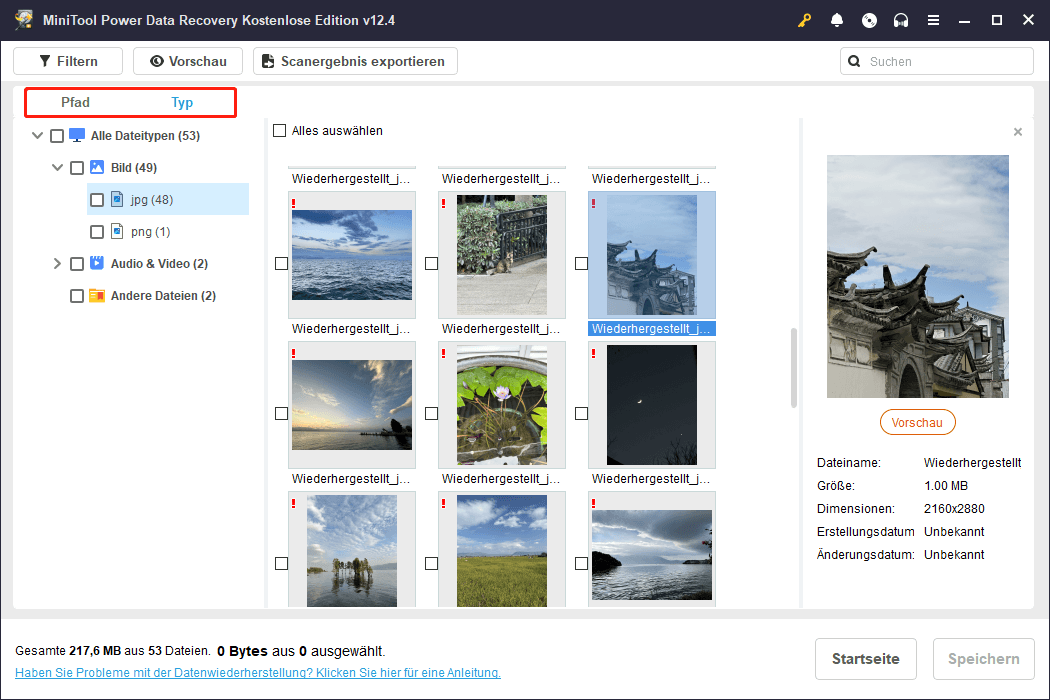Screen dimensions: 1050x700
Task: Check the Andere Dateien (2) checkbox
Action: click(77, 296)
